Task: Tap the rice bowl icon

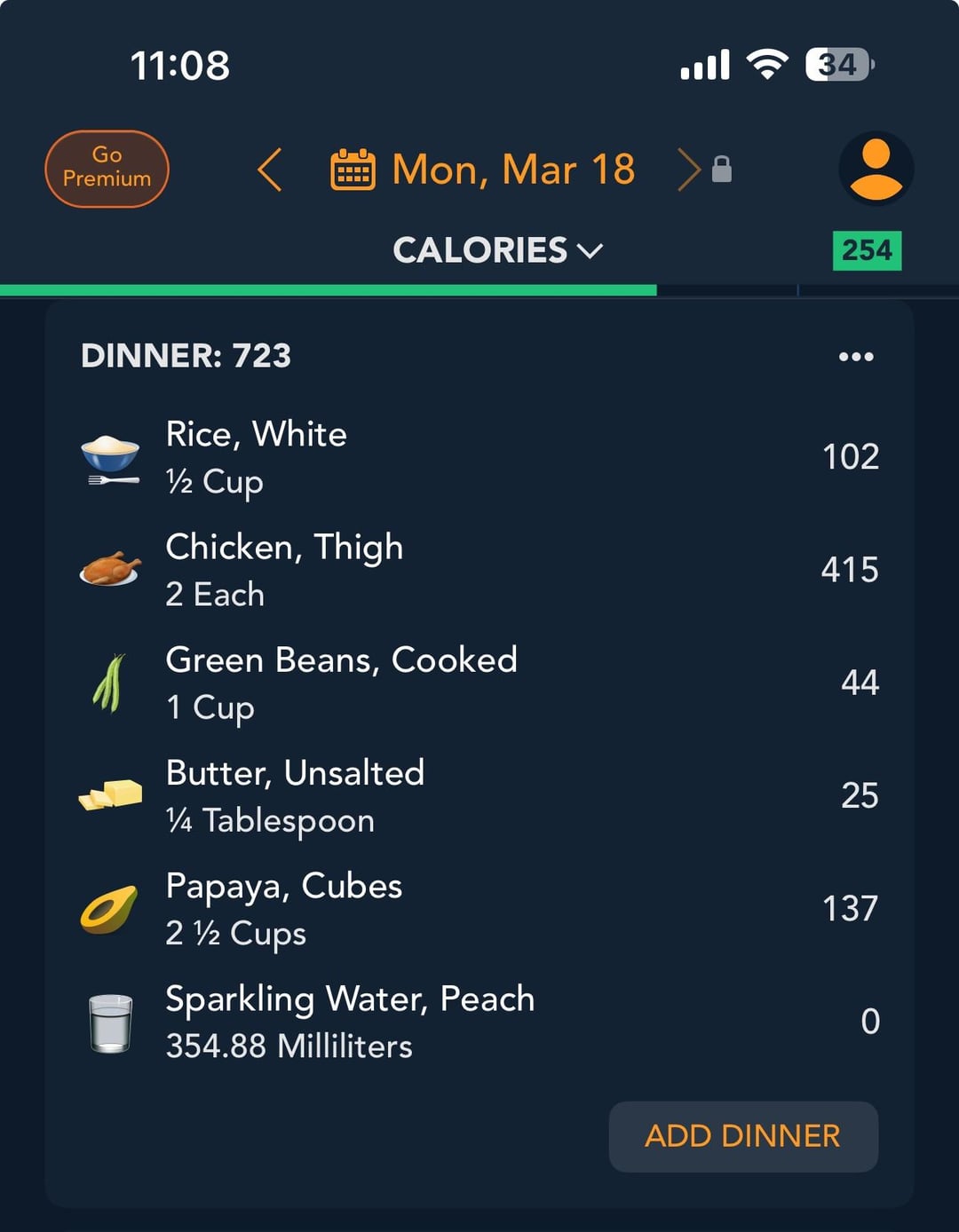Action: 110,460
